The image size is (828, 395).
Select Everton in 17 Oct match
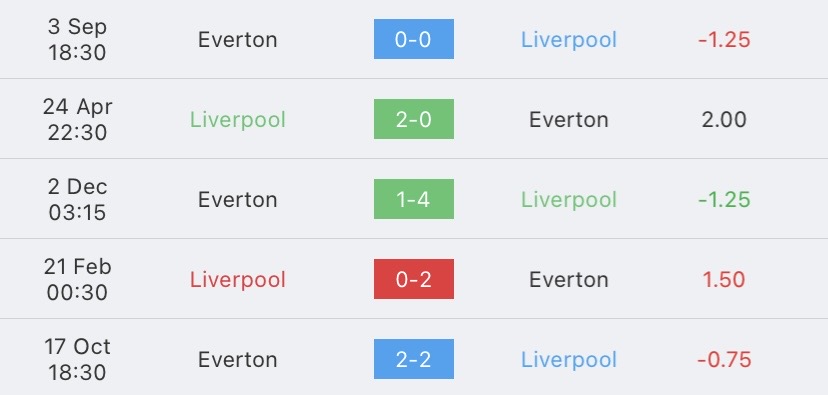[x=238, y=360]
